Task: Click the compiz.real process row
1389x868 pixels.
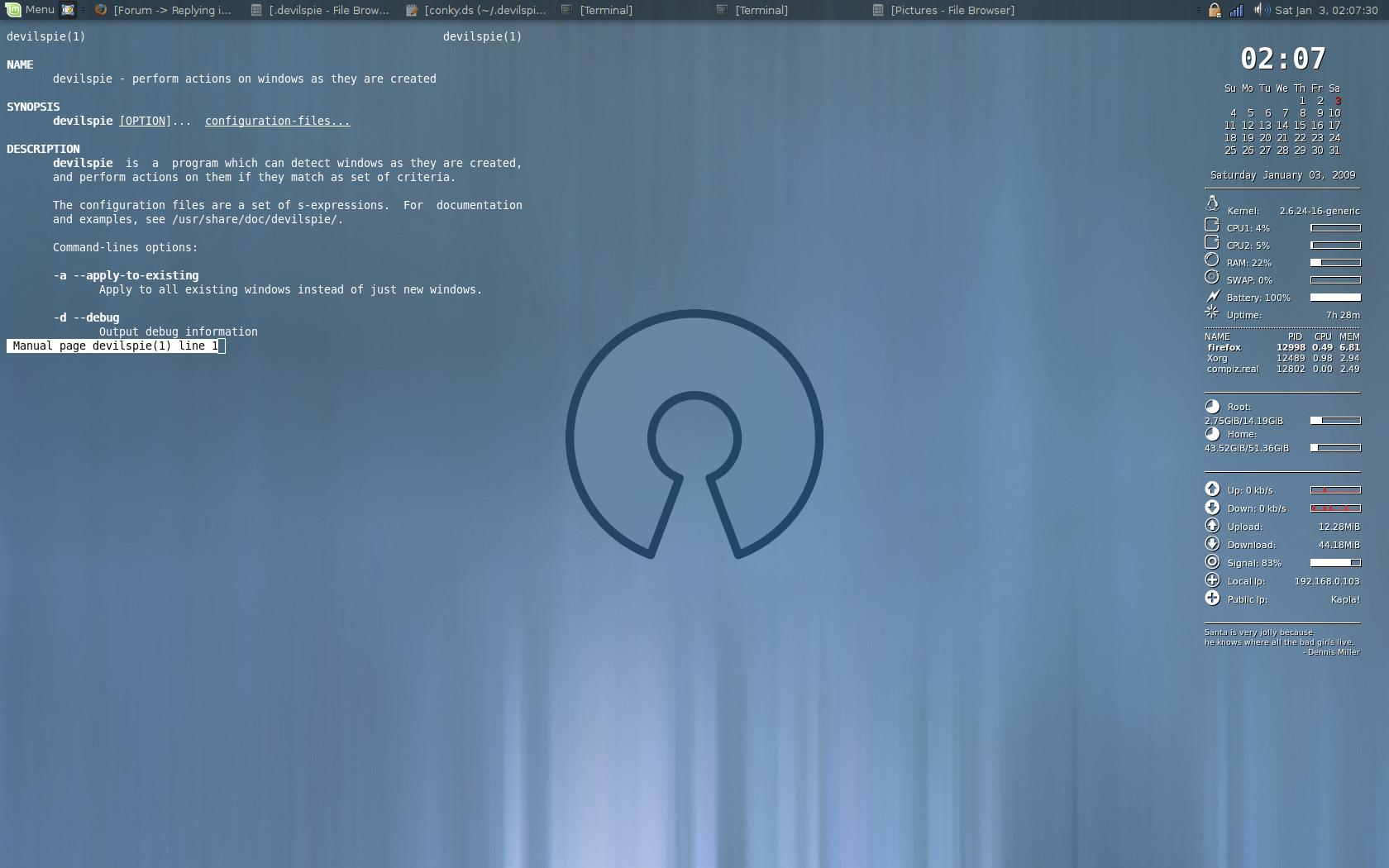Action: [x=1283, y=369]
